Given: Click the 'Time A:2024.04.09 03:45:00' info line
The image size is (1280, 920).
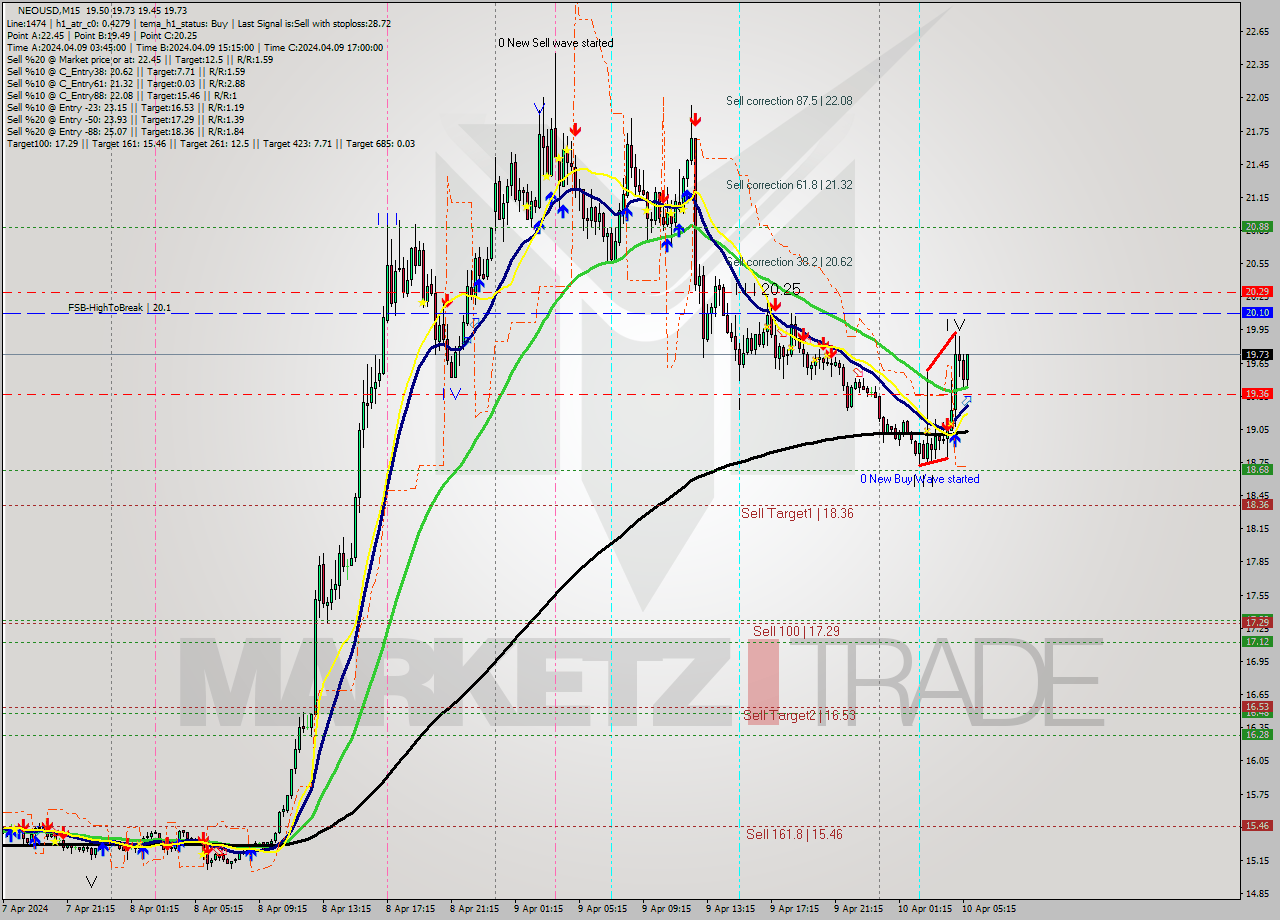Looking at the screenshot, I should (x=195, y=47).
